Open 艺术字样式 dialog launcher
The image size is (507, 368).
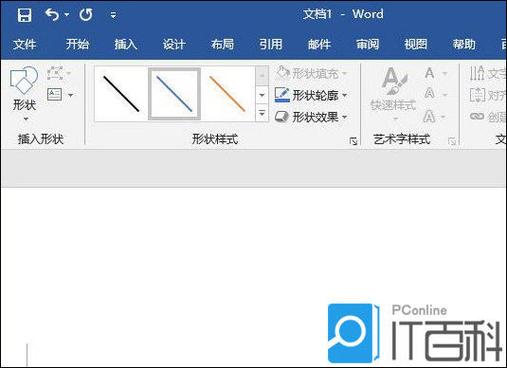(x=452, y=141)
